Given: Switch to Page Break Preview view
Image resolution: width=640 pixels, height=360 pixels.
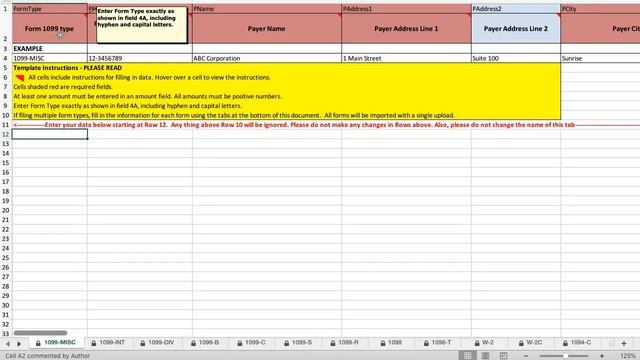Looking at the screenshot, I should [x=503, y=356].
